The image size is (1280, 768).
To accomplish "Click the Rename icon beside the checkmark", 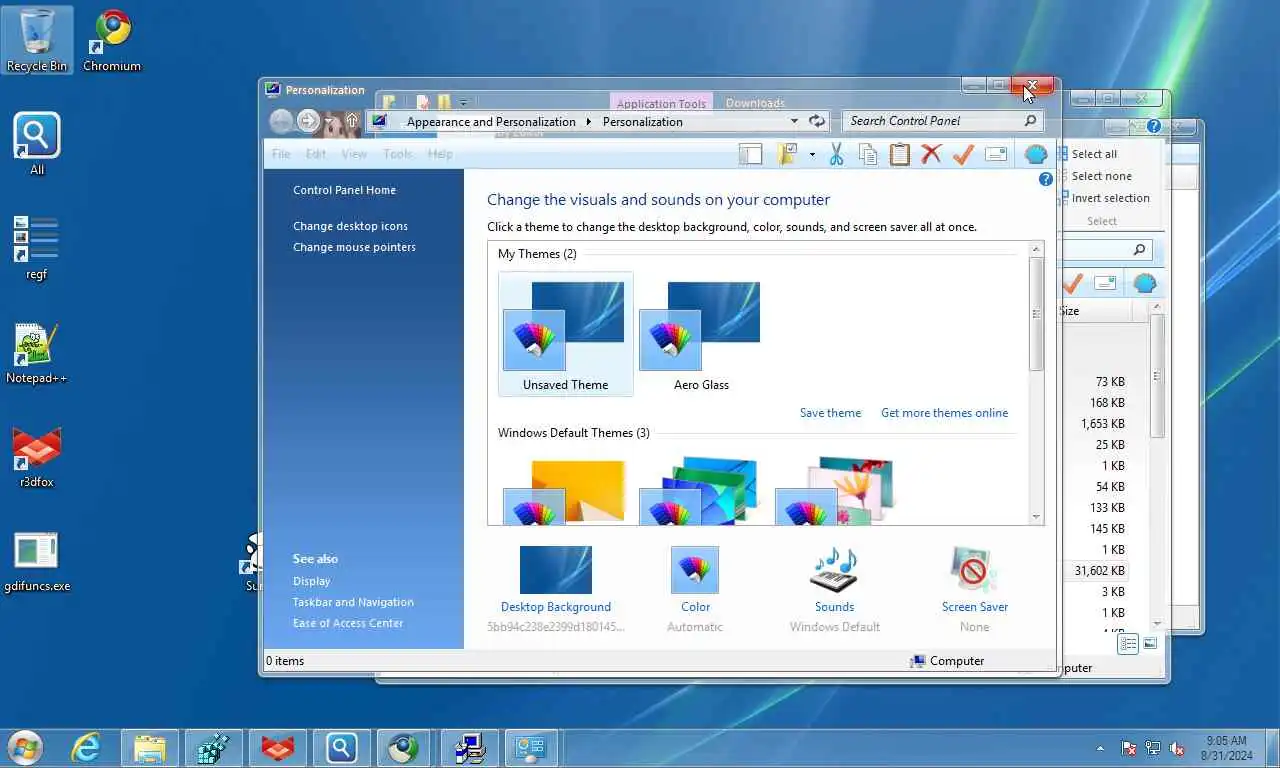I will (996, 154).
